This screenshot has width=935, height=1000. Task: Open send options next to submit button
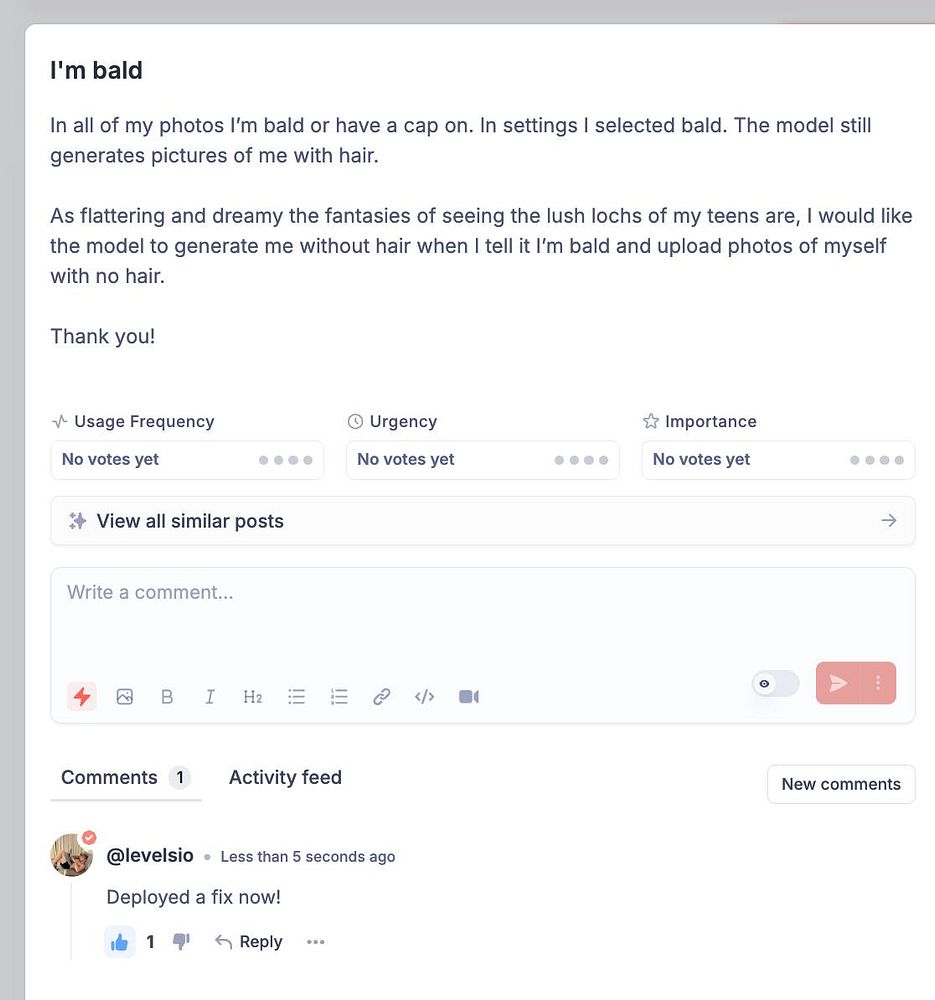[878, 683]
